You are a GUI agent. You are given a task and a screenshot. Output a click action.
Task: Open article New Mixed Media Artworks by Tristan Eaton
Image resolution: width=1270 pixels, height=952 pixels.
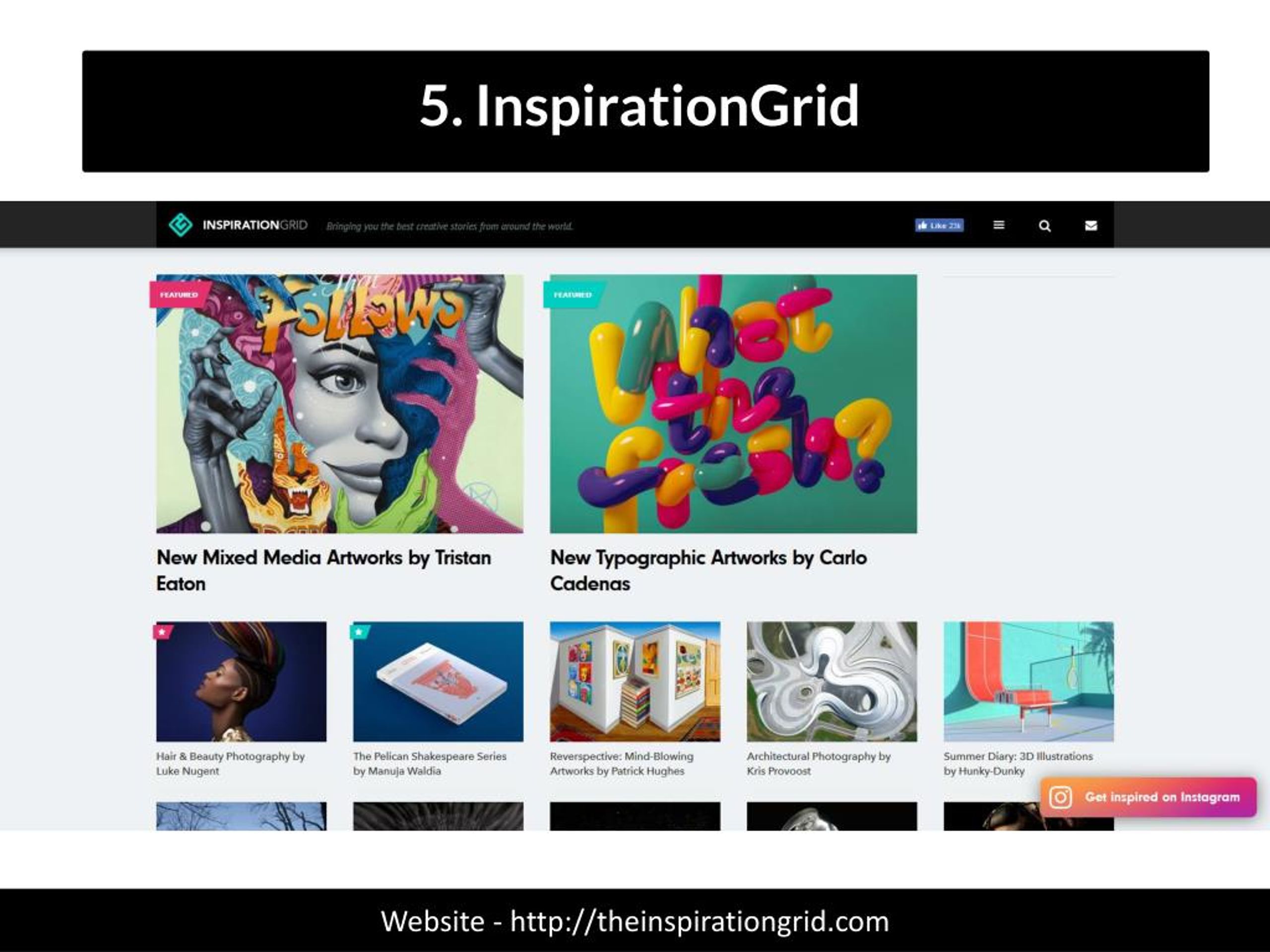click(323, 570)
